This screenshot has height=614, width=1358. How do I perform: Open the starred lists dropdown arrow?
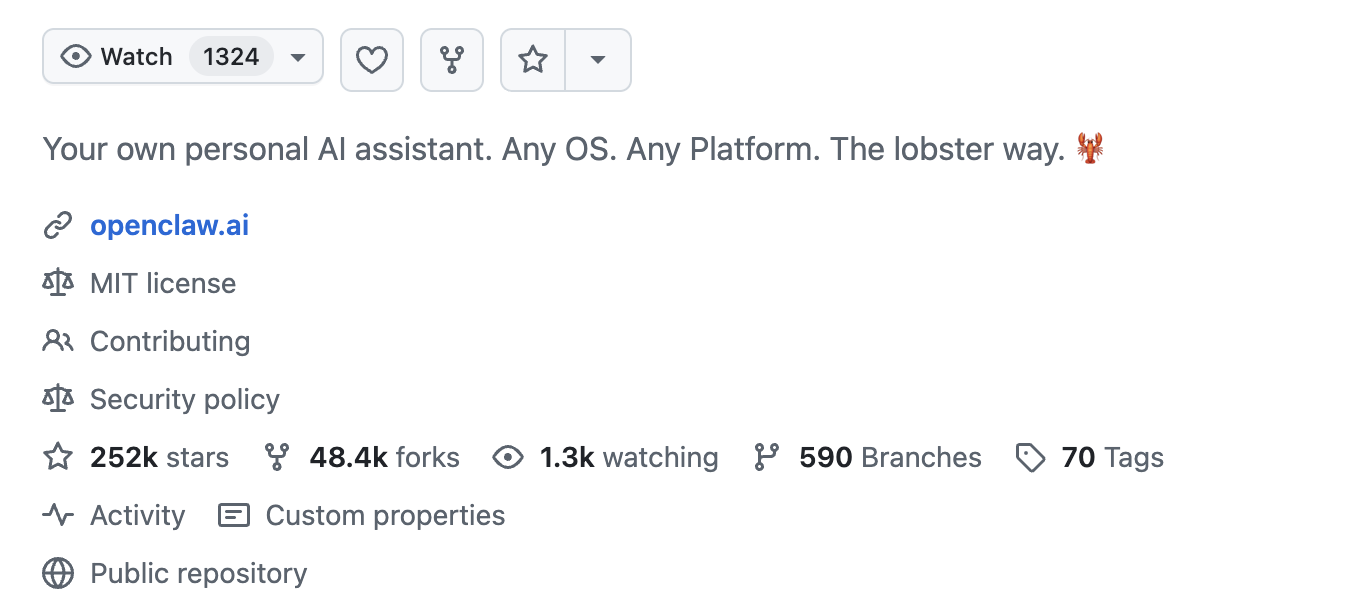coord(598,60)
